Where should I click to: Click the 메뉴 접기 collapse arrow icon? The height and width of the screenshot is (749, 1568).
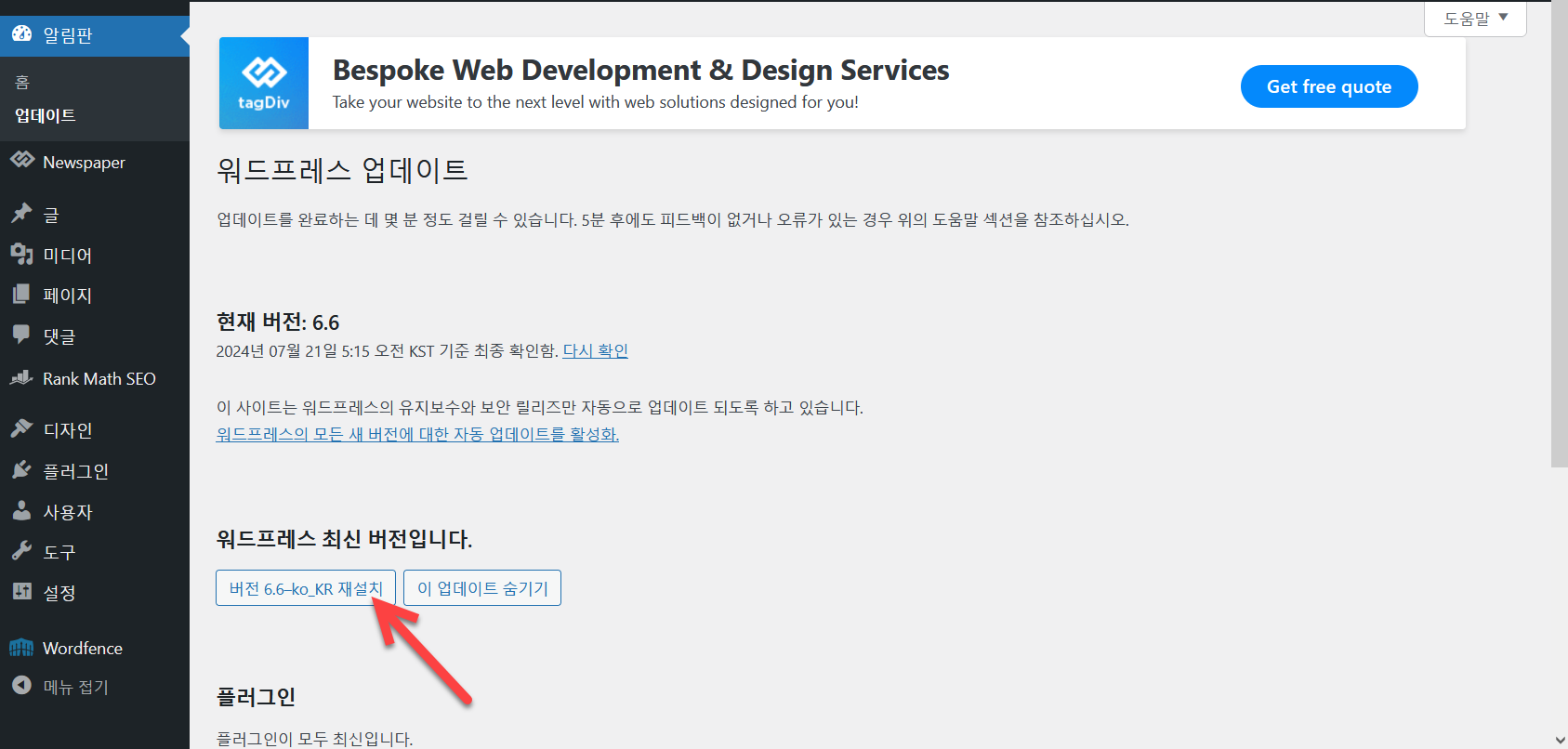(21, 686)
